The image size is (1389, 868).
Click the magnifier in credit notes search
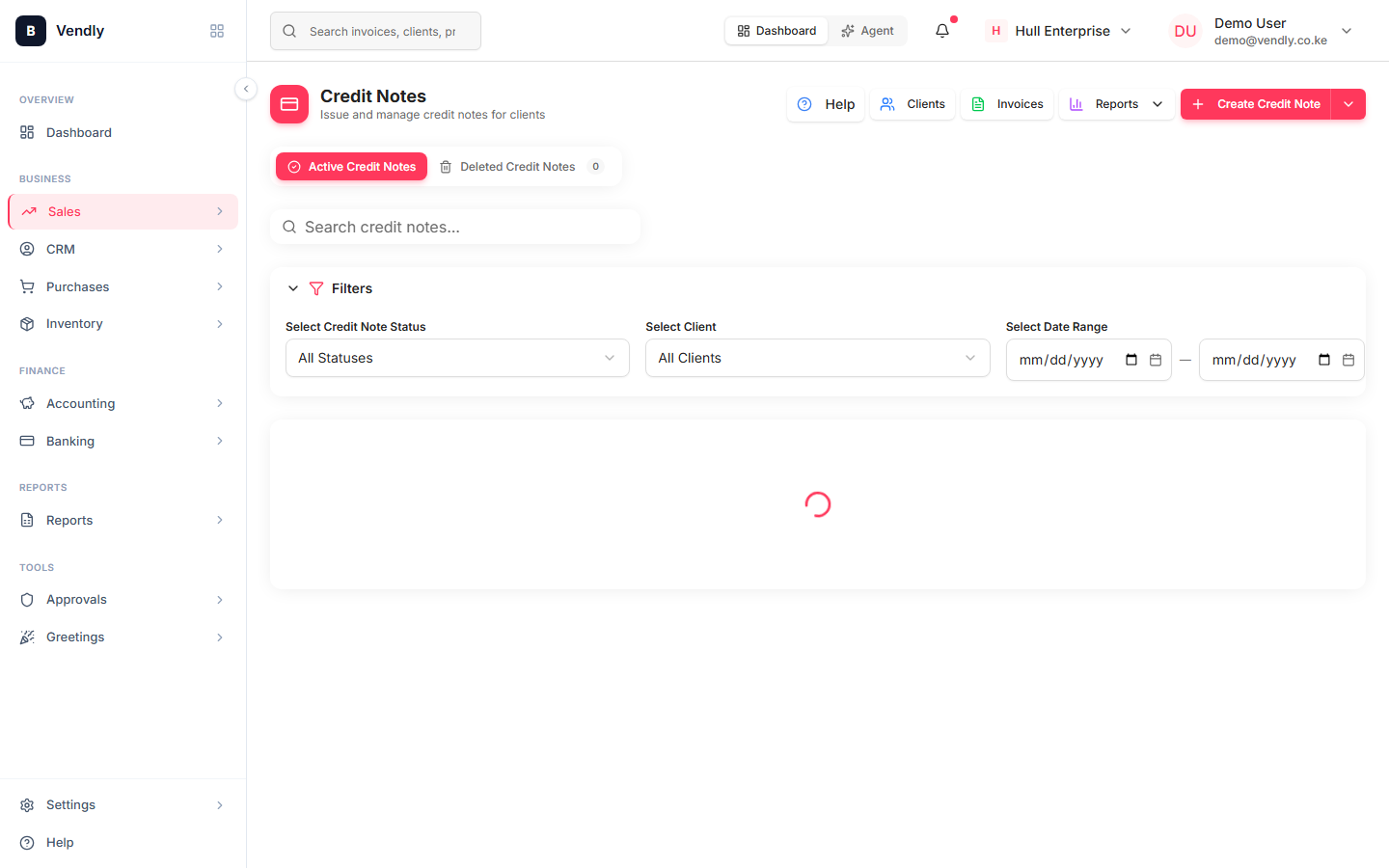(x=289, y=227)
